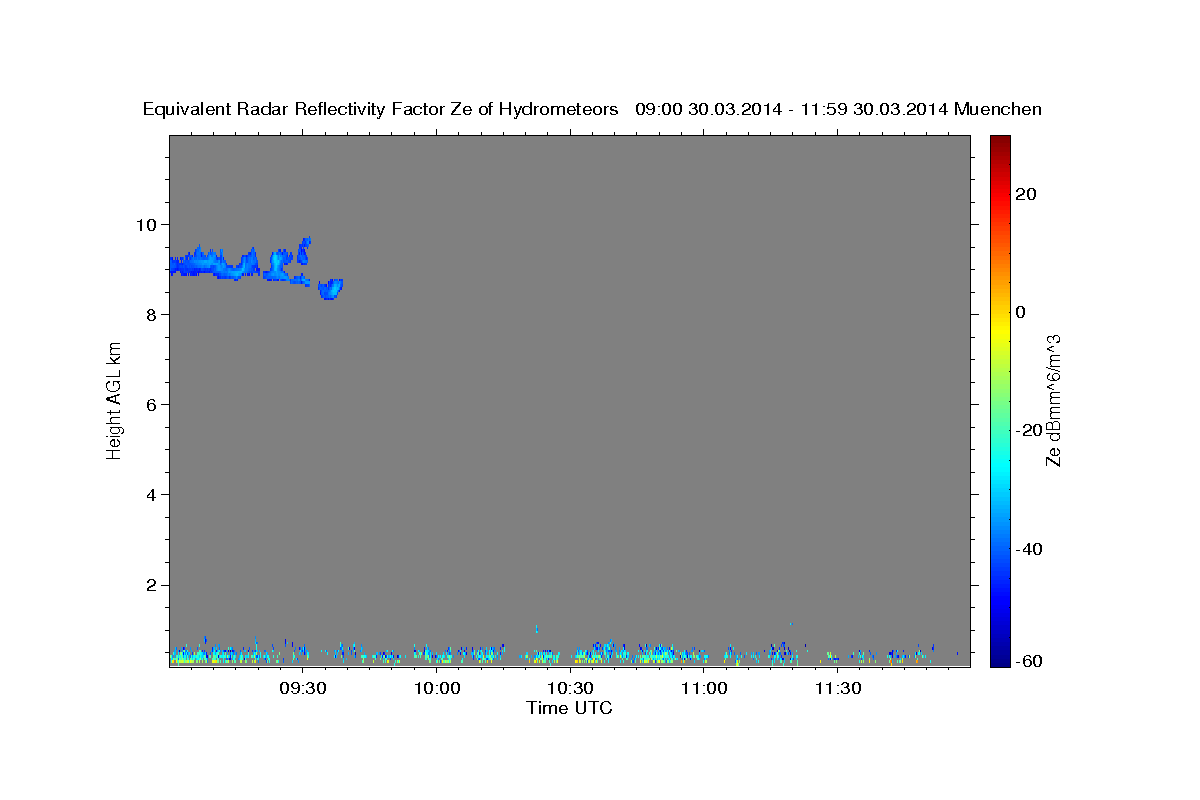Click the 'Ze dBmm^6/m^3' colorbar unit label
The height and width of the screenshot is (800, 1200).
pos(1052,400)
